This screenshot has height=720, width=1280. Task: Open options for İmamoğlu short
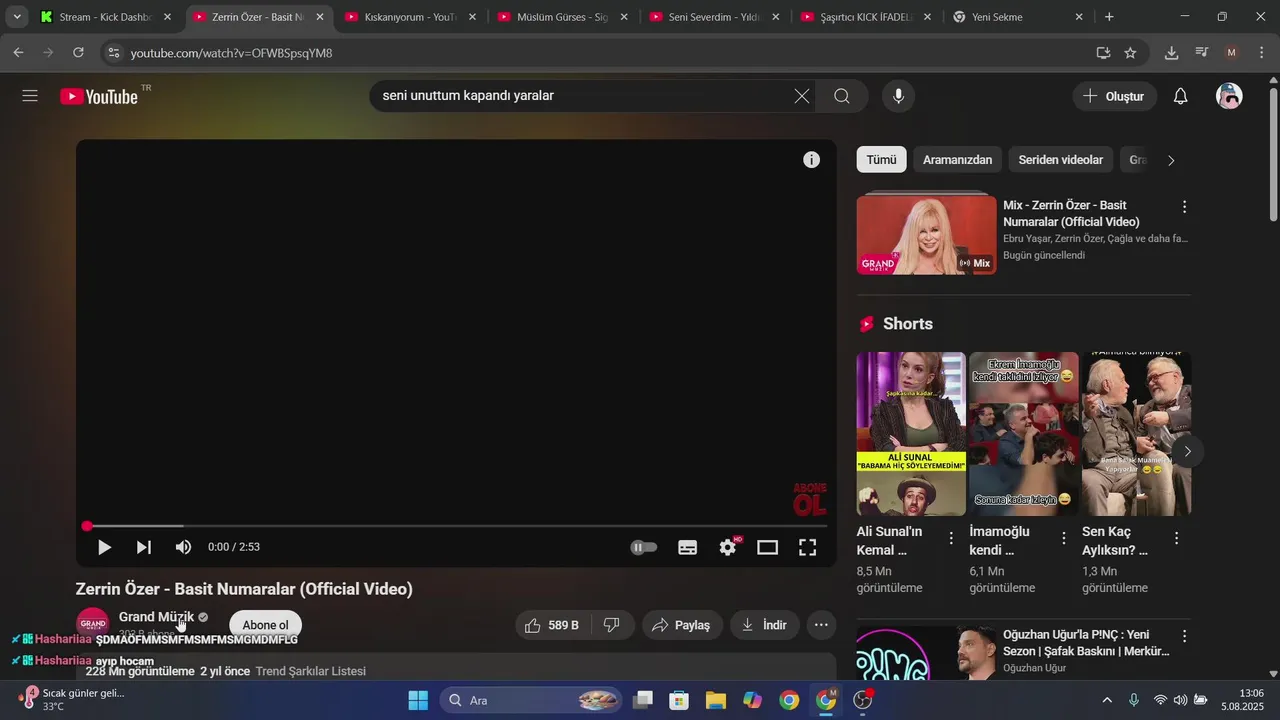click(1064, 538)
